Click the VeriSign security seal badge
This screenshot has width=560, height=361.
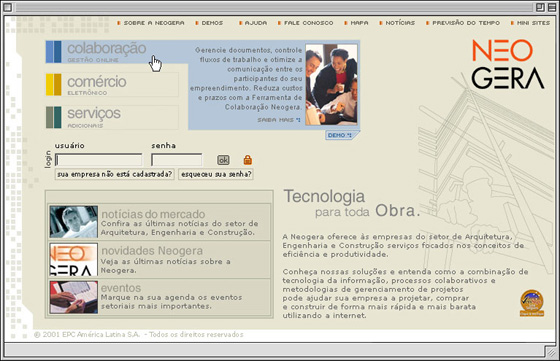[532, 303]
